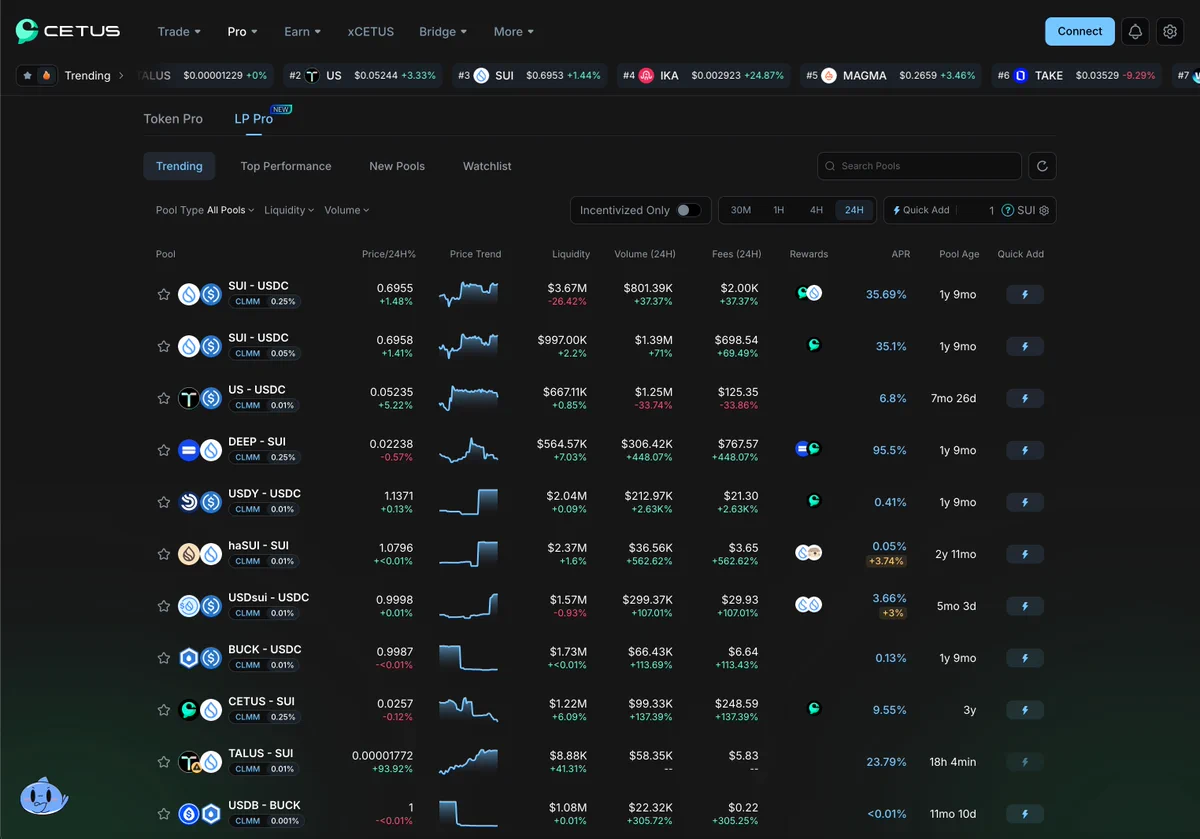Screen dimensions: 1200x839
Task: Star the USDY - USDC pool
Action: pos(164,502)
